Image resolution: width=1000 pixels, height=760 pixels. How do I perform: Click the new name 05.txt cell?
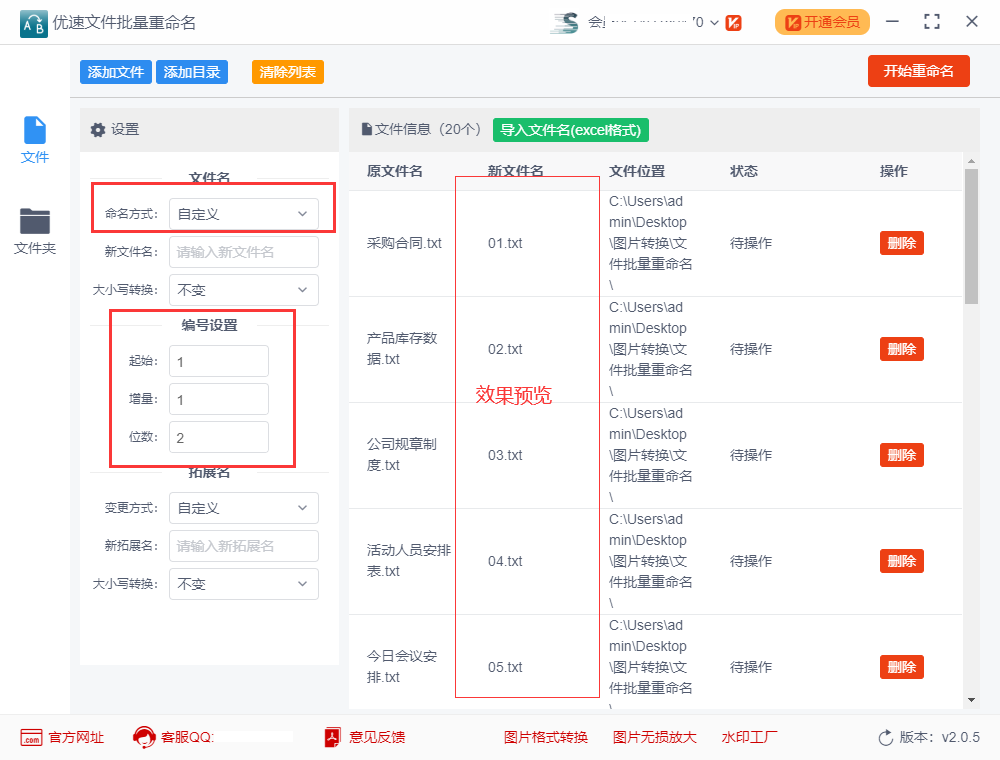click(505, 667)
